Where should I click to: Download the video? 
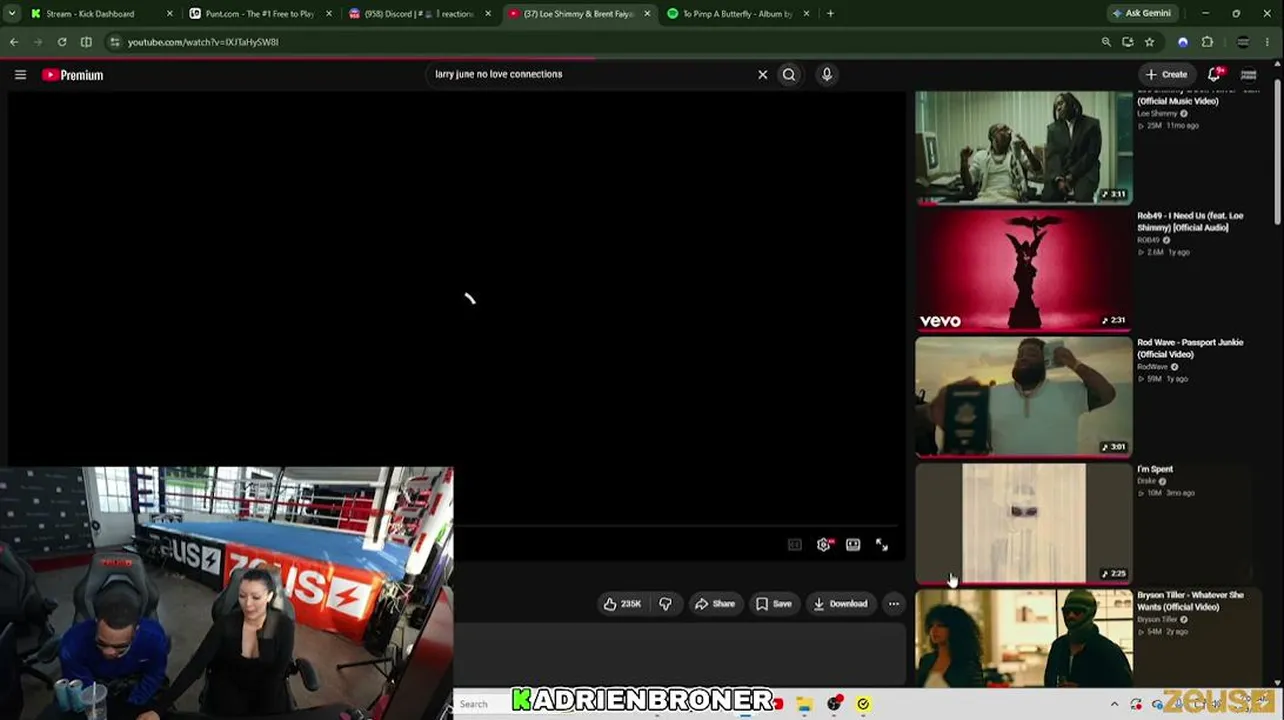pos(840,604)
